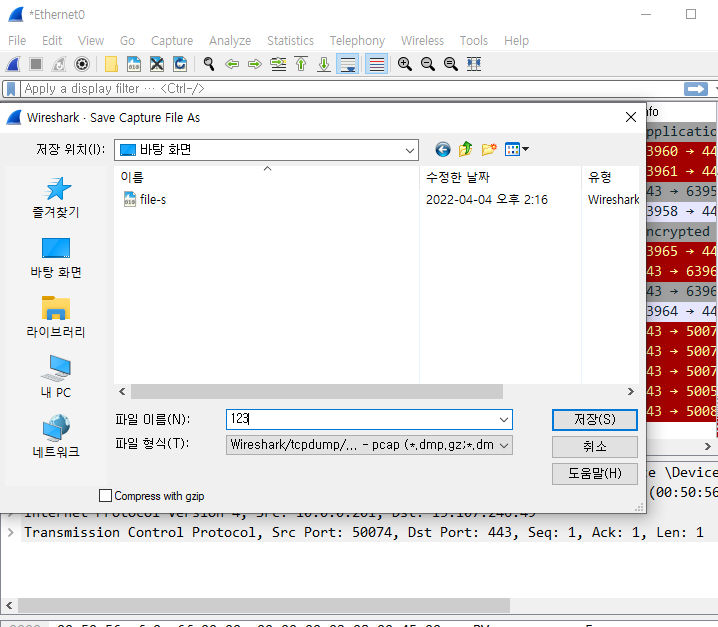Click file list horizontal scrollbar left arrow

pos(122,392)
